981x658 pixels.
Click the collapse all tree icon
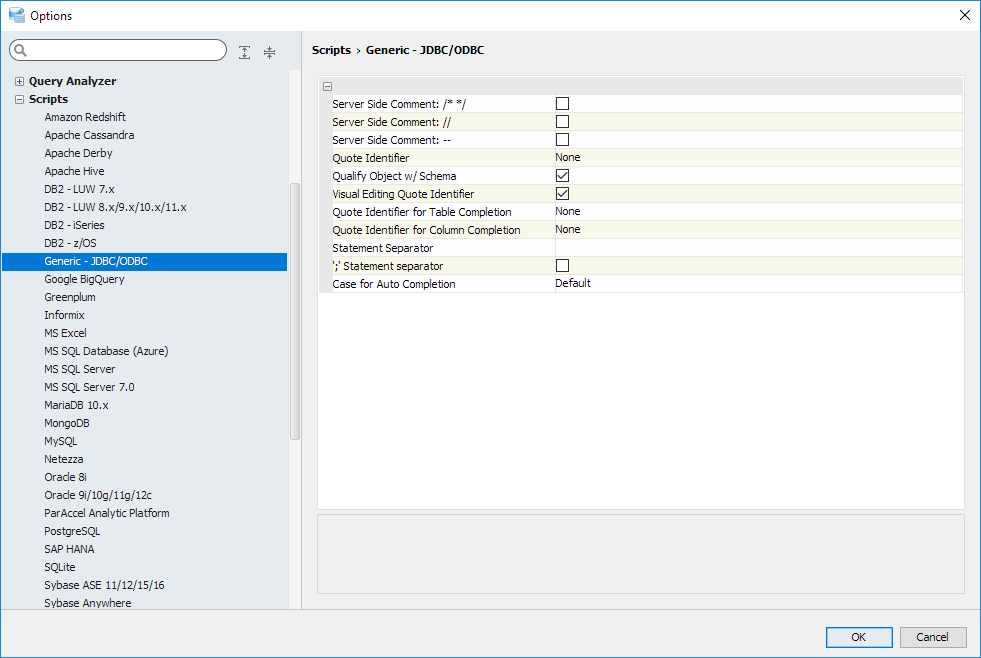269,52
